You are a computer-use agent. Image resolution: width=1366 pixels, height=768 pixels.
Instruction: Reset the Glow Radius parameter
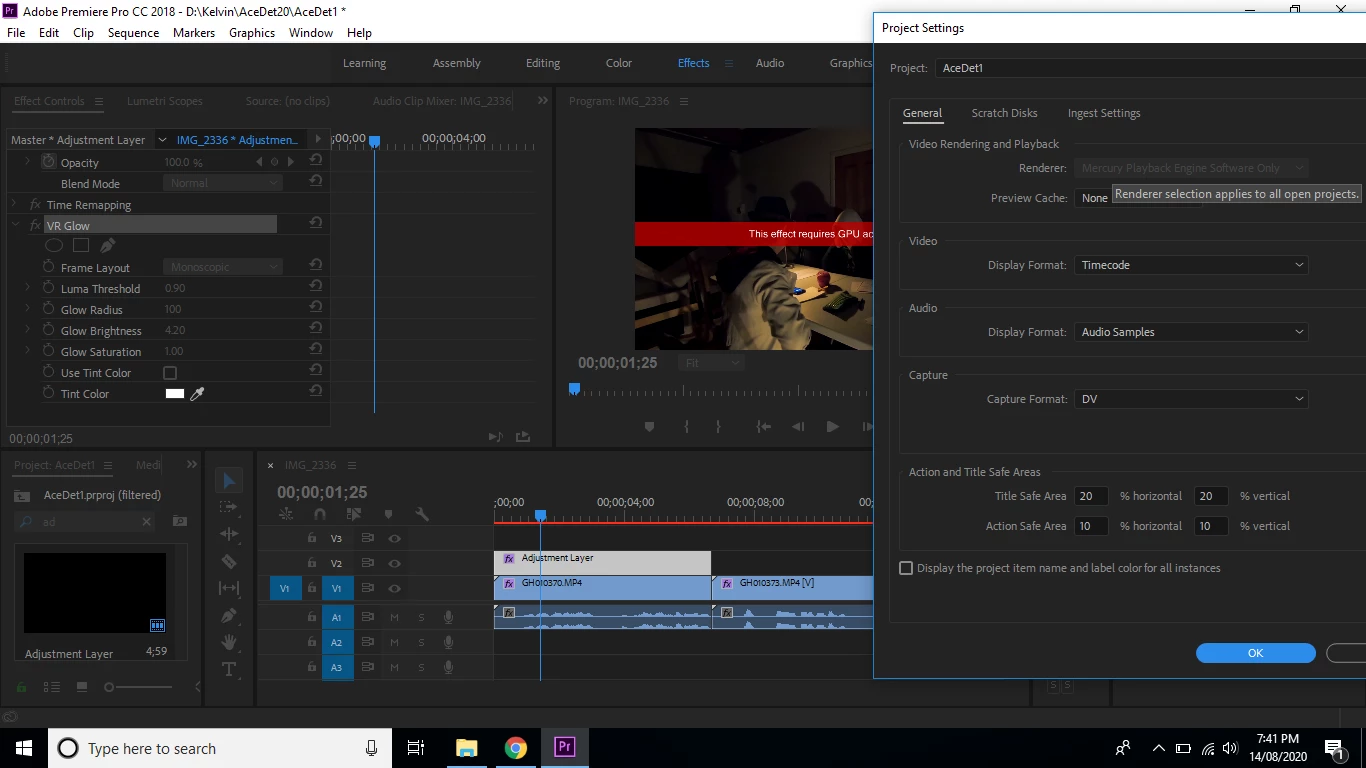[x=316, y=309]
